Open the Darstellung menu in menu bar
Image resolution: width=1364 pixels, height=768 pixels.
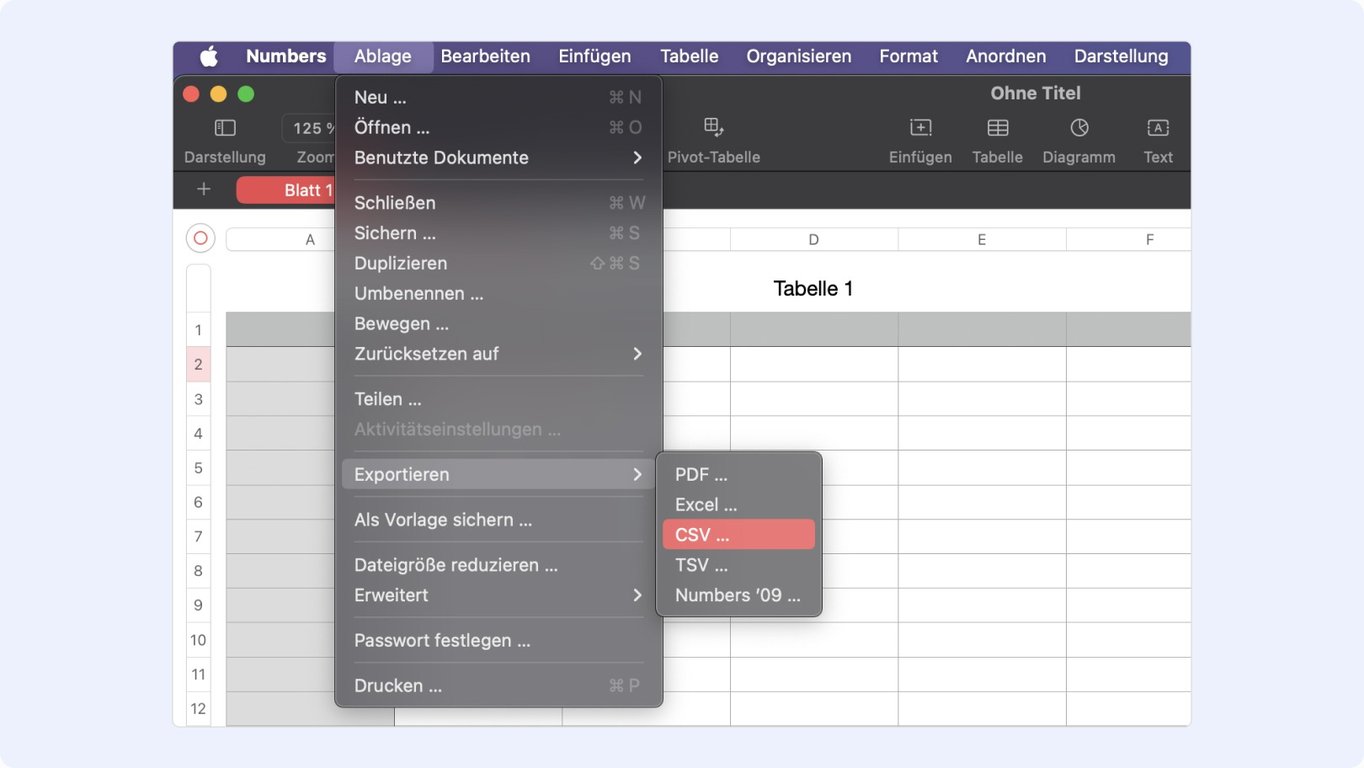click(1121, 56)
